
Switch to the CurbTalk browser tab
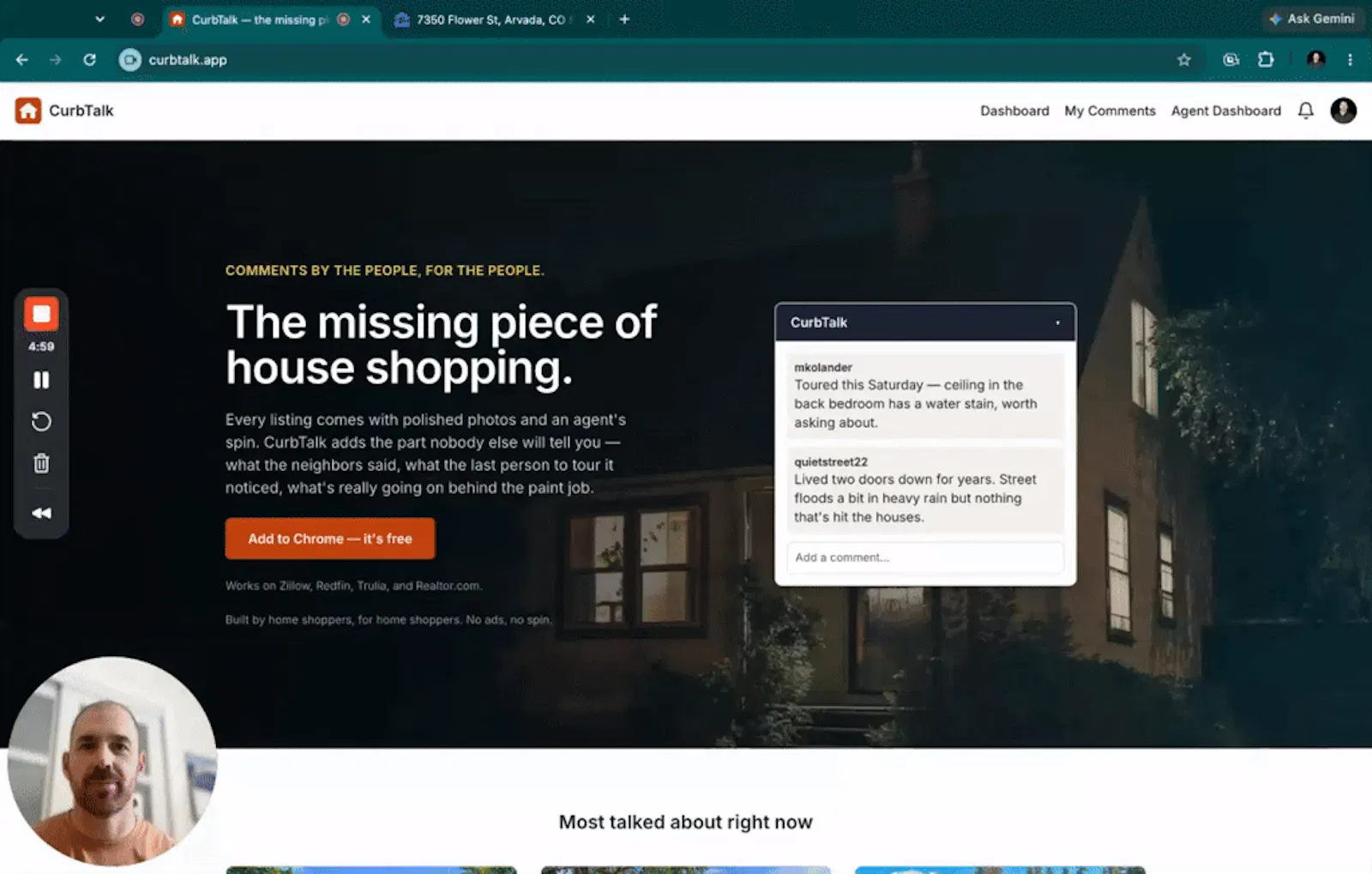(x=259, y=20)
